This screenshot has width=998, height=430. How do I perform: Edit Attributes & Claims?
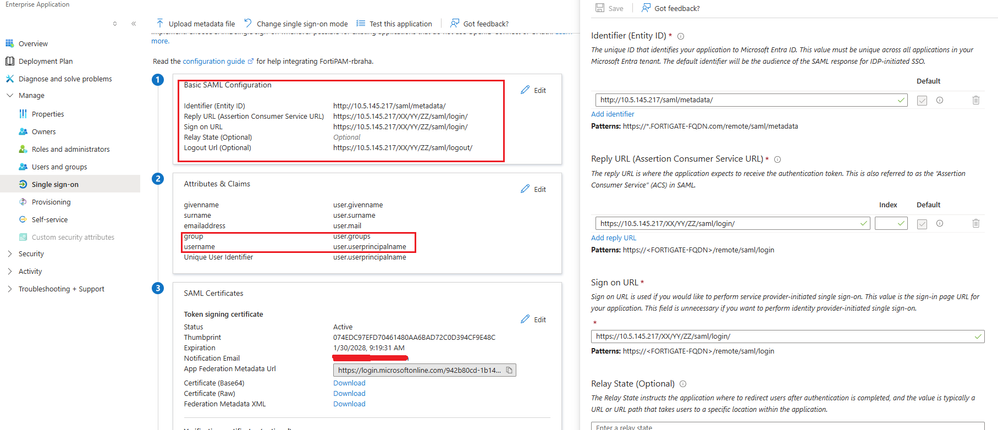click(533, 189)
